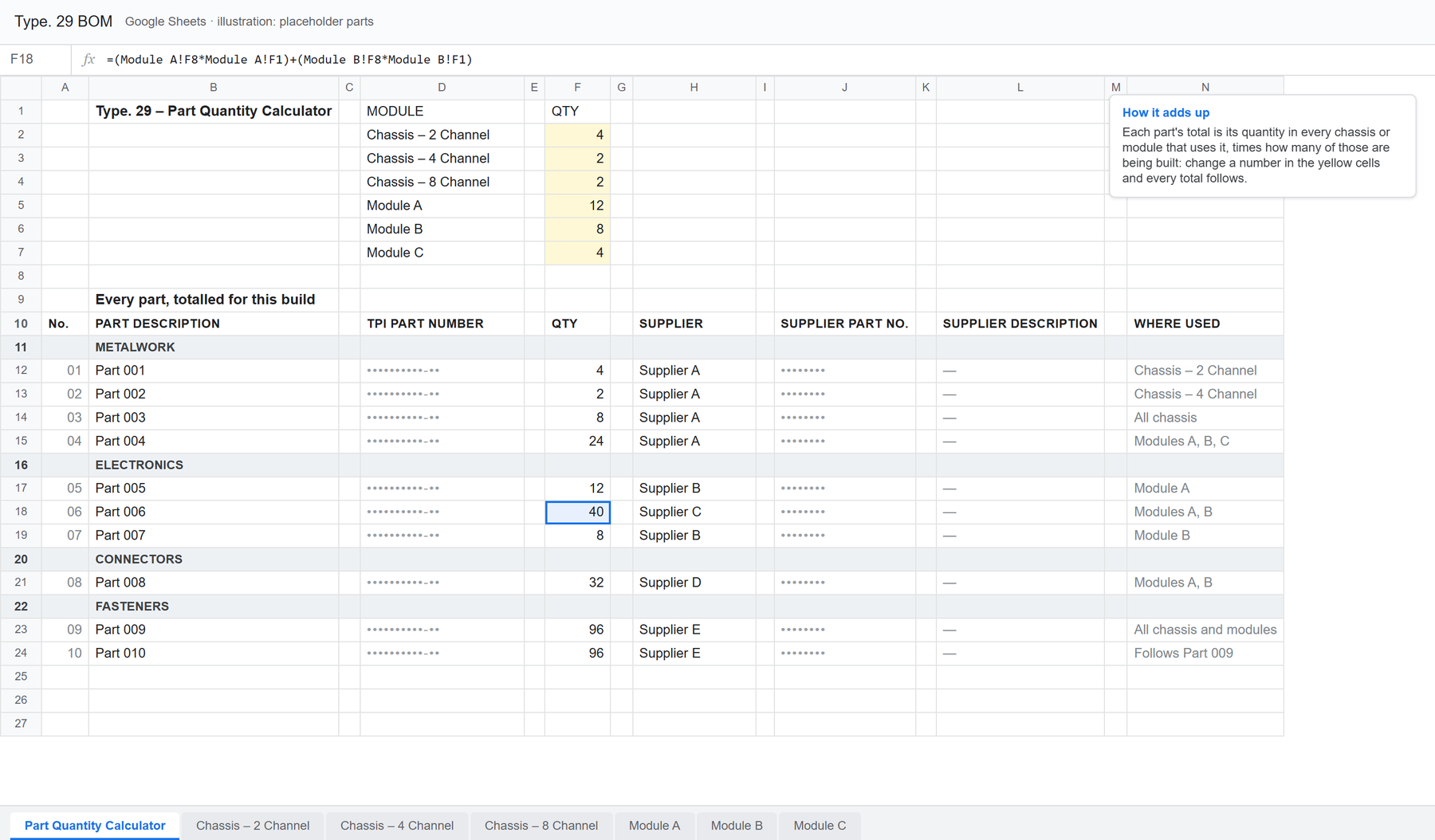Select column J header
The width and height of the screenshot is (1435, 840).
click(844, 88)
